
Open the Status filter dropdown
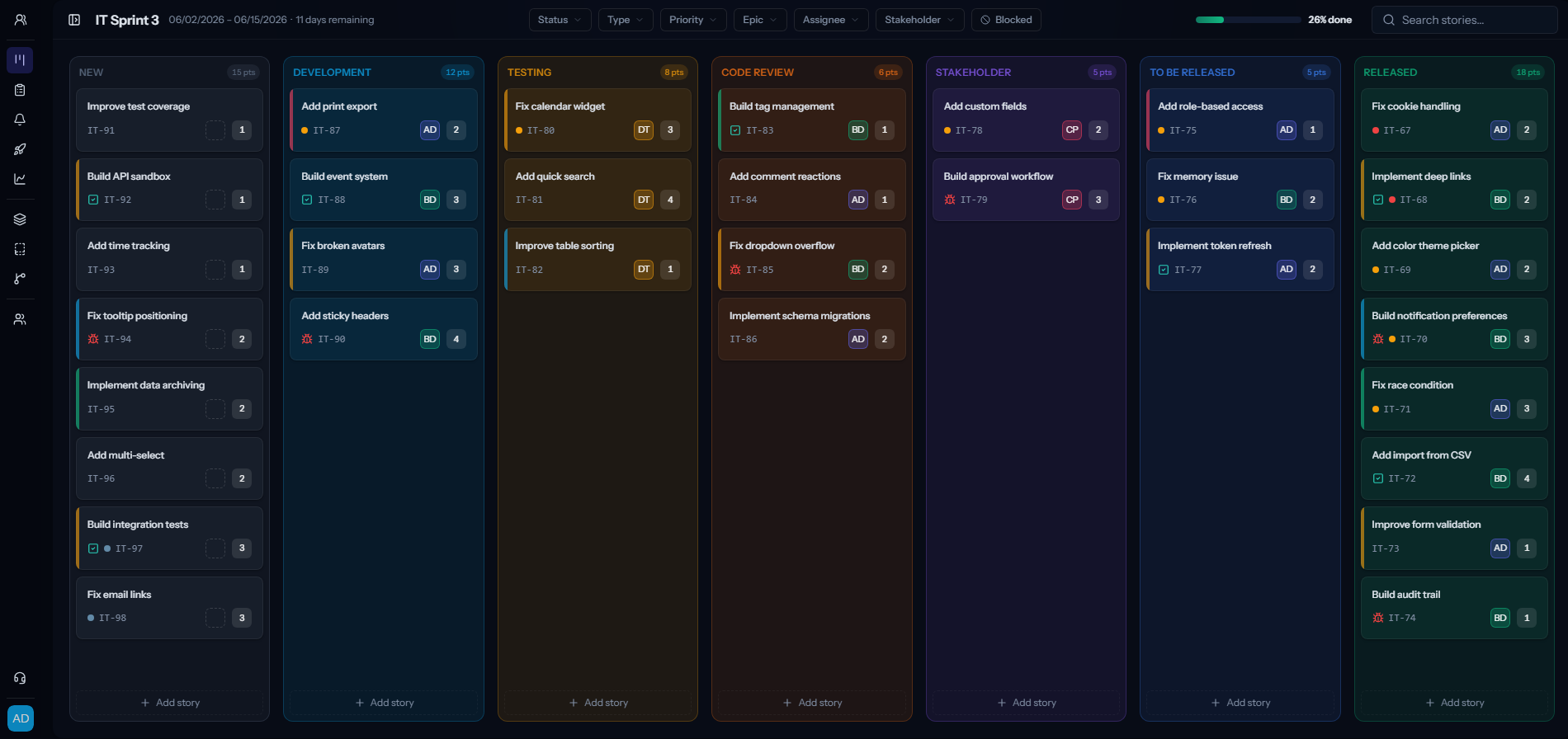(560, 20)
